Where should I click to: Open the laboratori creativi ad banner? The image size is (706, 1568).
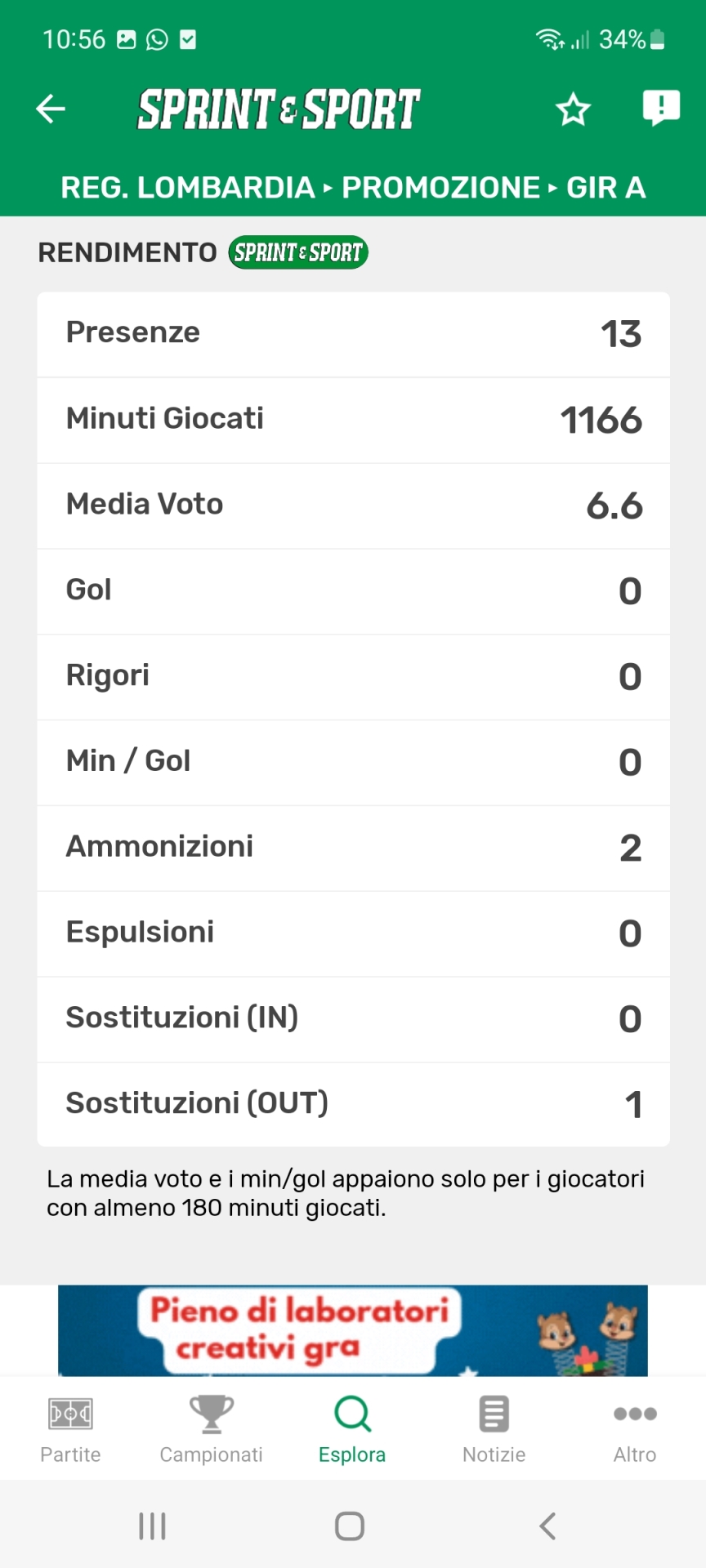[x=352, y=1330]
